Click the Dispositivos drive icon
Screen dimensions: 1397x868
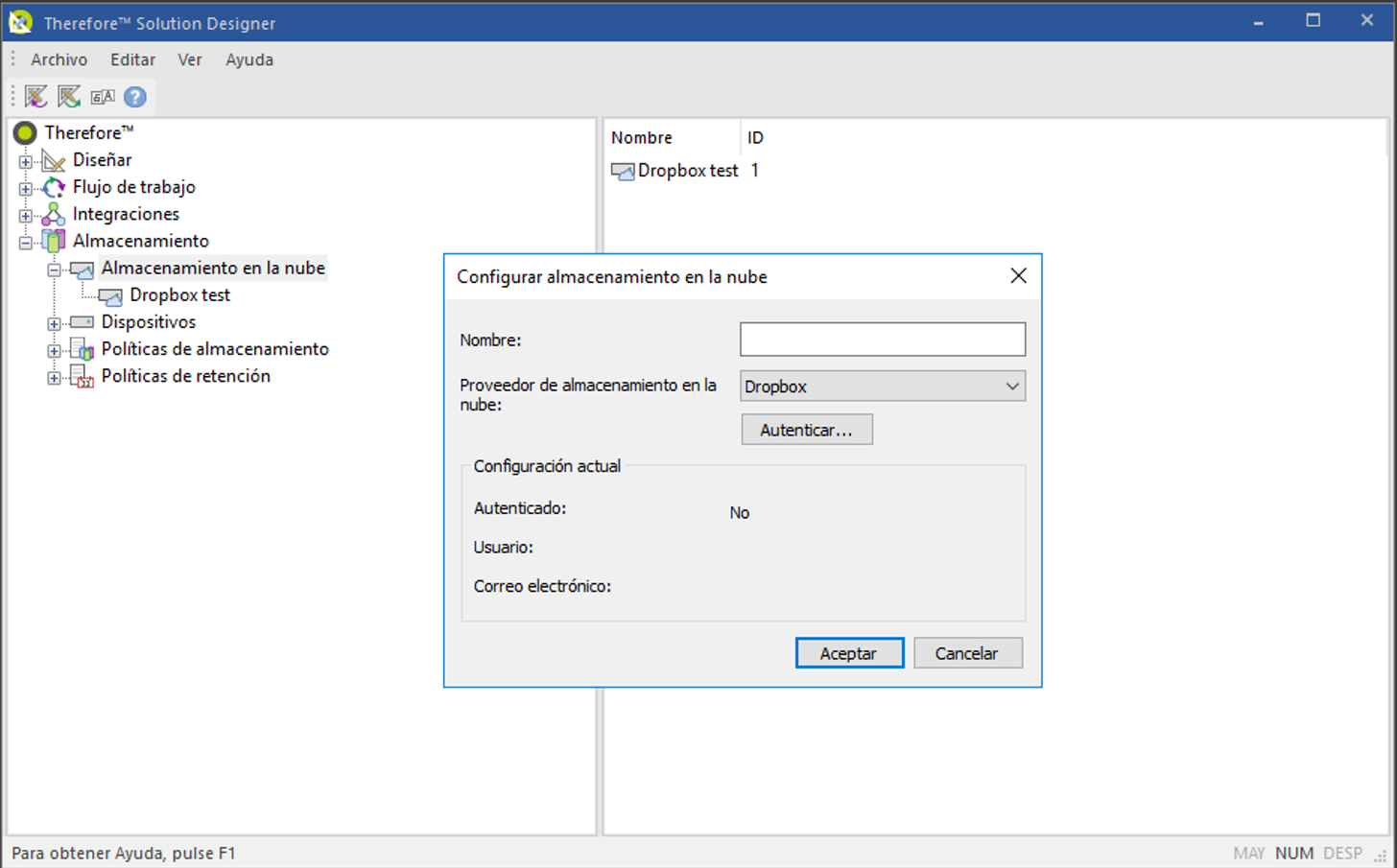83,322
